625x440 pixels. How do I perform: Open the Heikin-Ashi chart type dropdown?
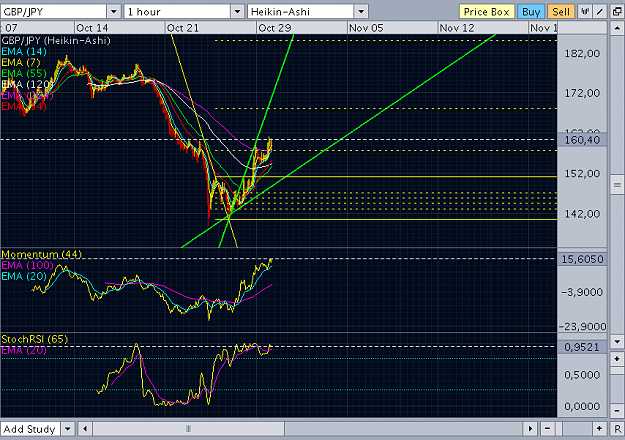click(x=361, y=12)
